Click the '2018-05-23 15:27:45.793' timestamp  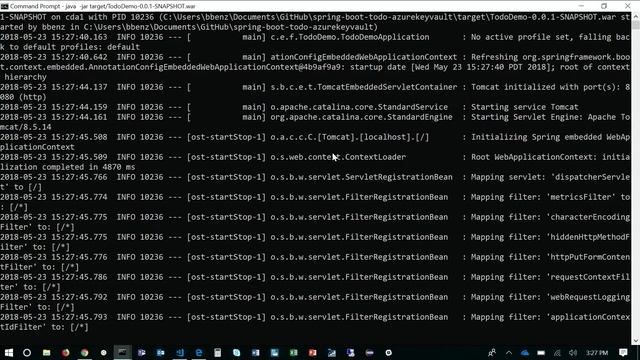tap(53, 317)
